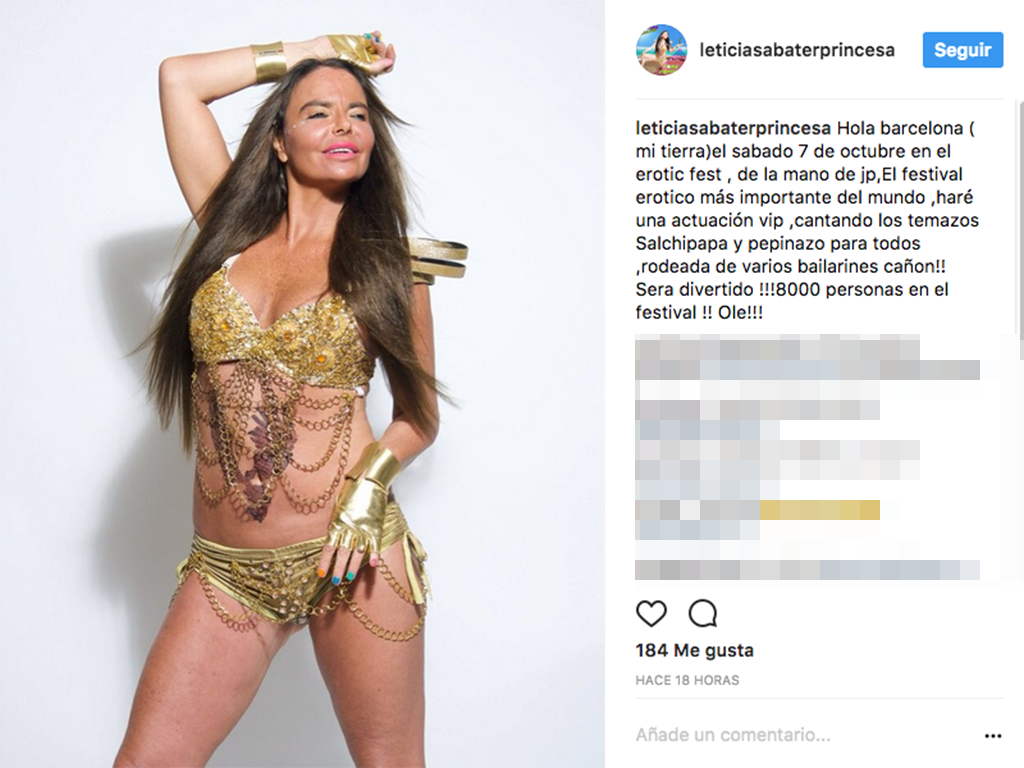Open the HACE 18 HORAS timestamp link
1024x768 pixels.
click(x=687, y=680)
